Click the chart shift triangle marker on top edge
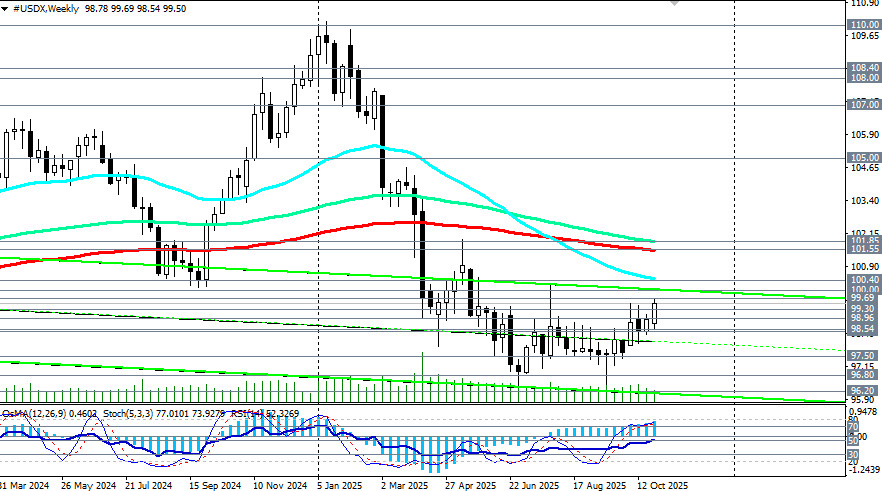 pos(674,3)
